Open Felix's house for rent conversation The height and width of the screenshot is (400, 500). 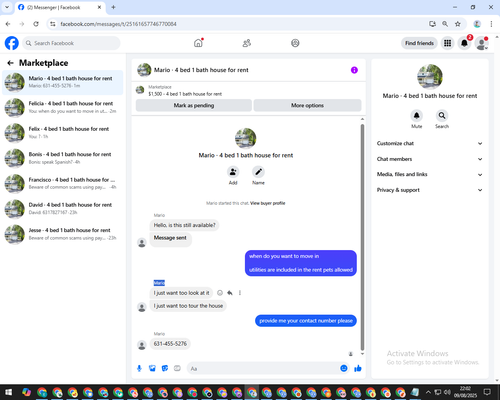(x=63, y=133)
